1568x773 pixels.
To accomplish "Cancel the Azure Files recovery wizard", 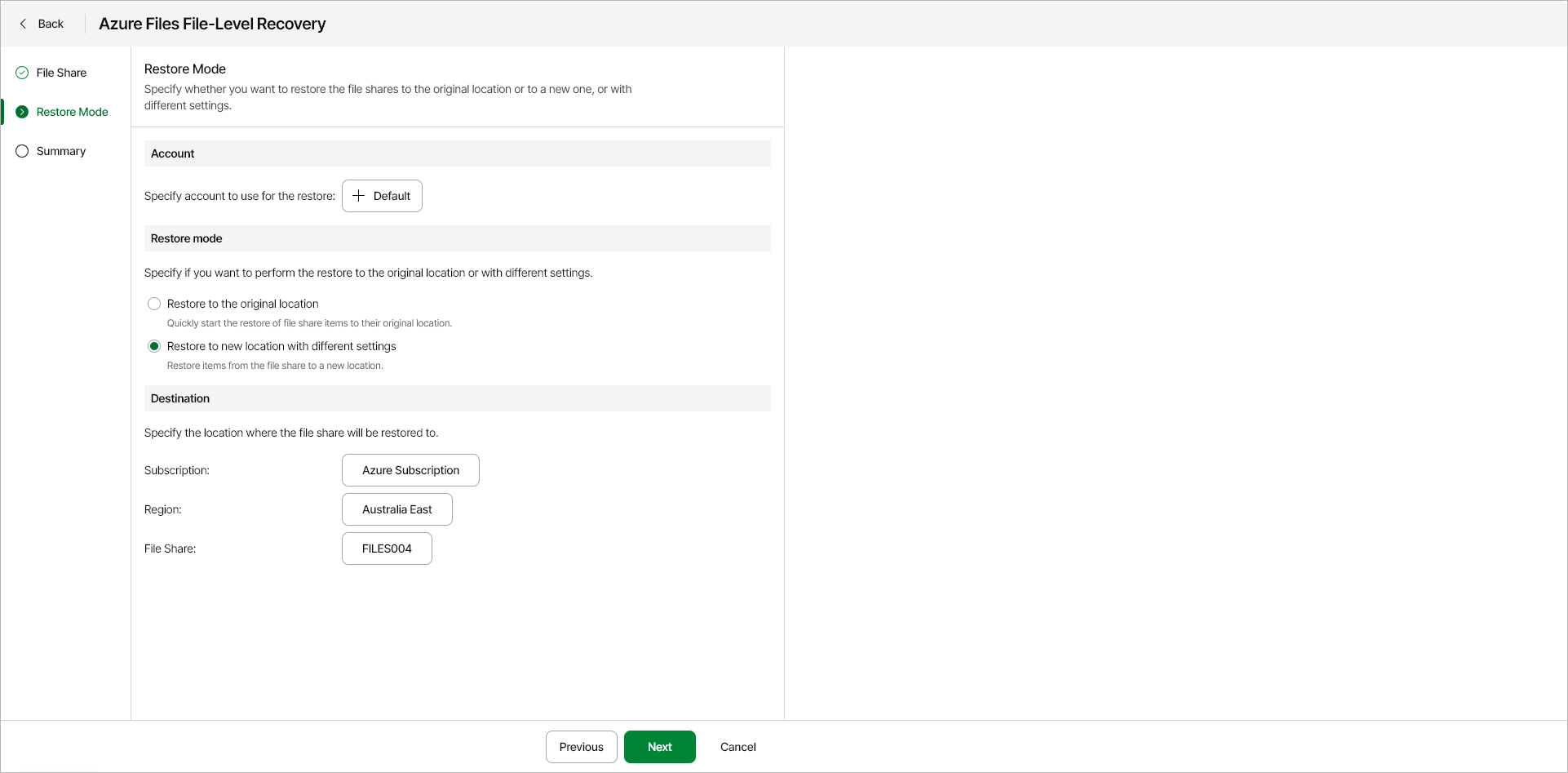I will tap(737, 747).
